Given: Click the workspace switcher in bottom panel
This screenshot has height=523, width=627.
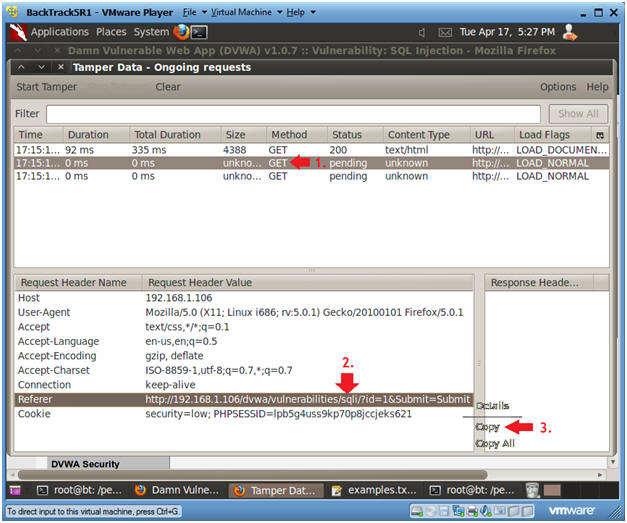Looking at the screenshot, I should 552,490.
